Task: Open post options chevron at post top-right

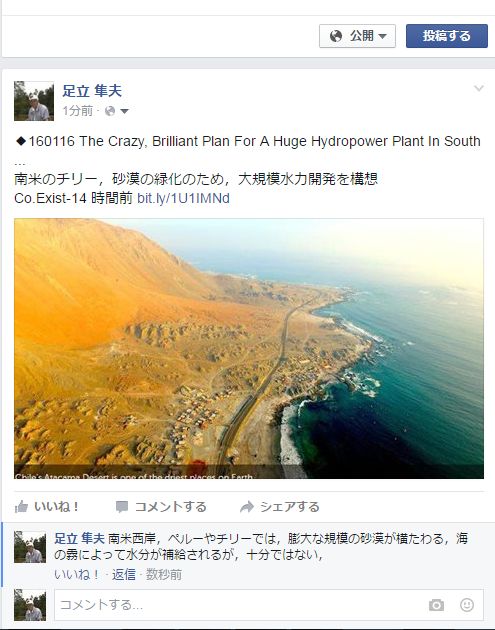Action: tap(479, 88)
